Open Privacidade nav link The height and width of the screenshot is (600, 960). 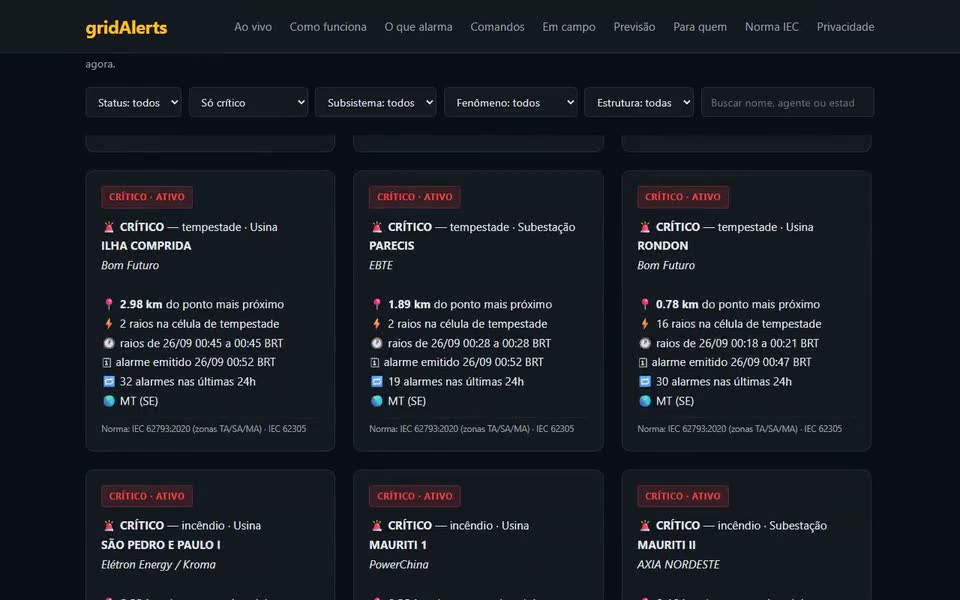coord(846,27)
